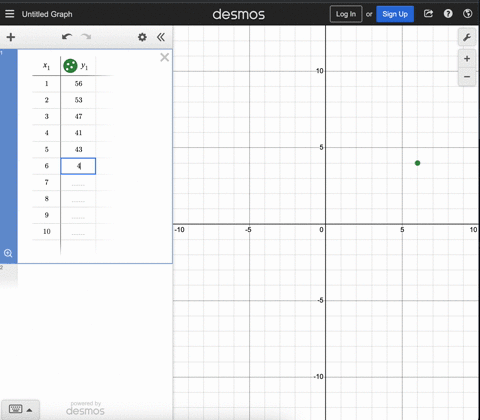Click the Untitled Graph title
The image size is (480, 420).
click(47, 14)
